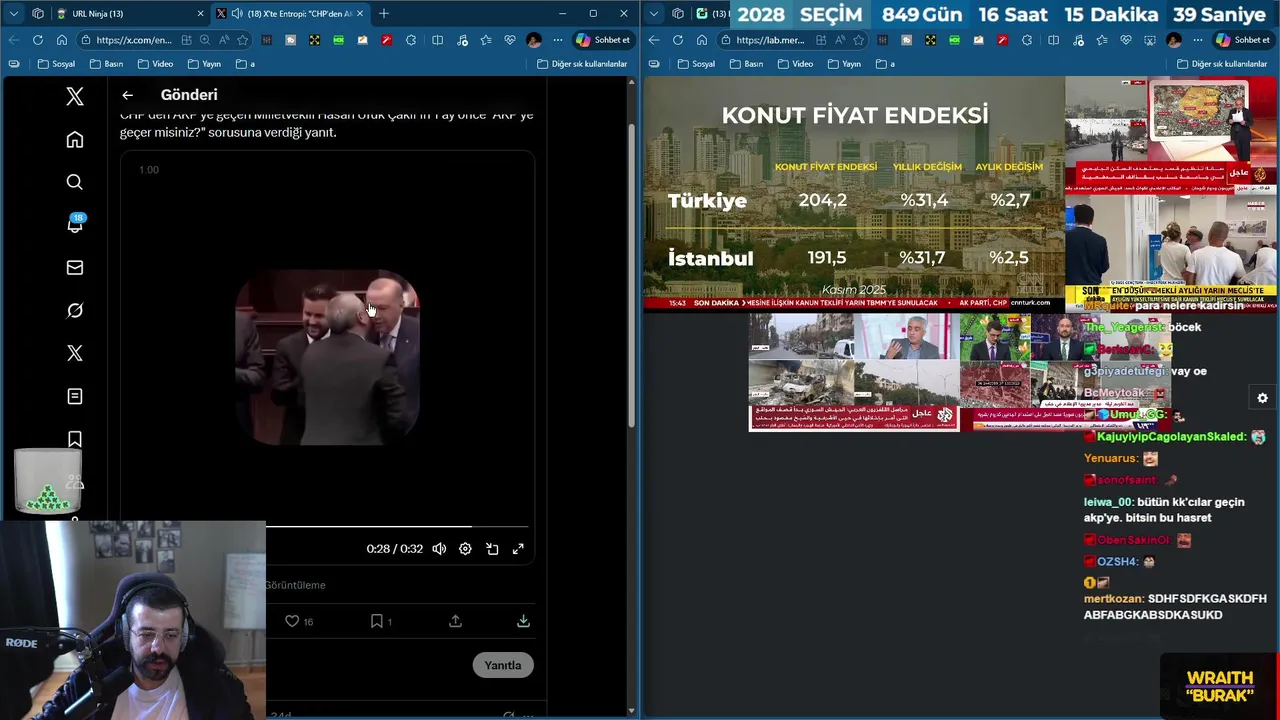Viewport: 1280px width, 720px height.
Task: Open Yayın bookmarks folder in left browser
Action: click(204, 64)
